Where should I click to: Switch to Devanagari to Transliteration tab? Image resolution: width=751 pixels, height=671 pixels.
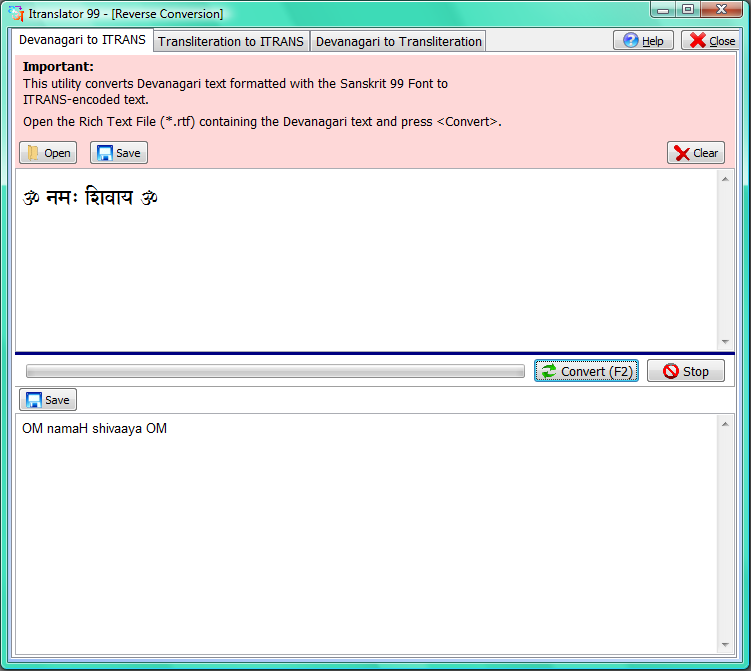[x=398, y=42]
